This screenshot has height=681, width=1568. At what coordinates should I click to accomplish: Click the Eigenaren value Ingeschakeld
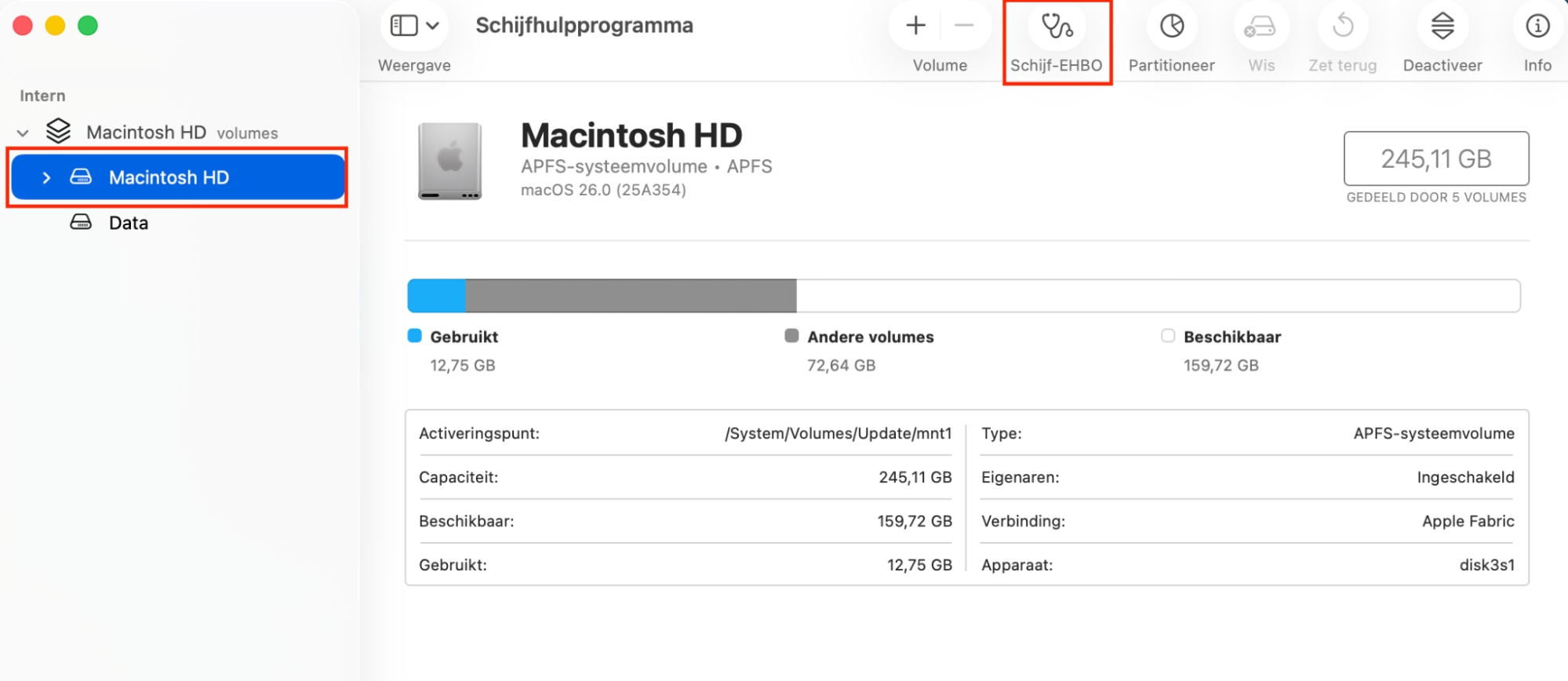(x=1465, y=477)
